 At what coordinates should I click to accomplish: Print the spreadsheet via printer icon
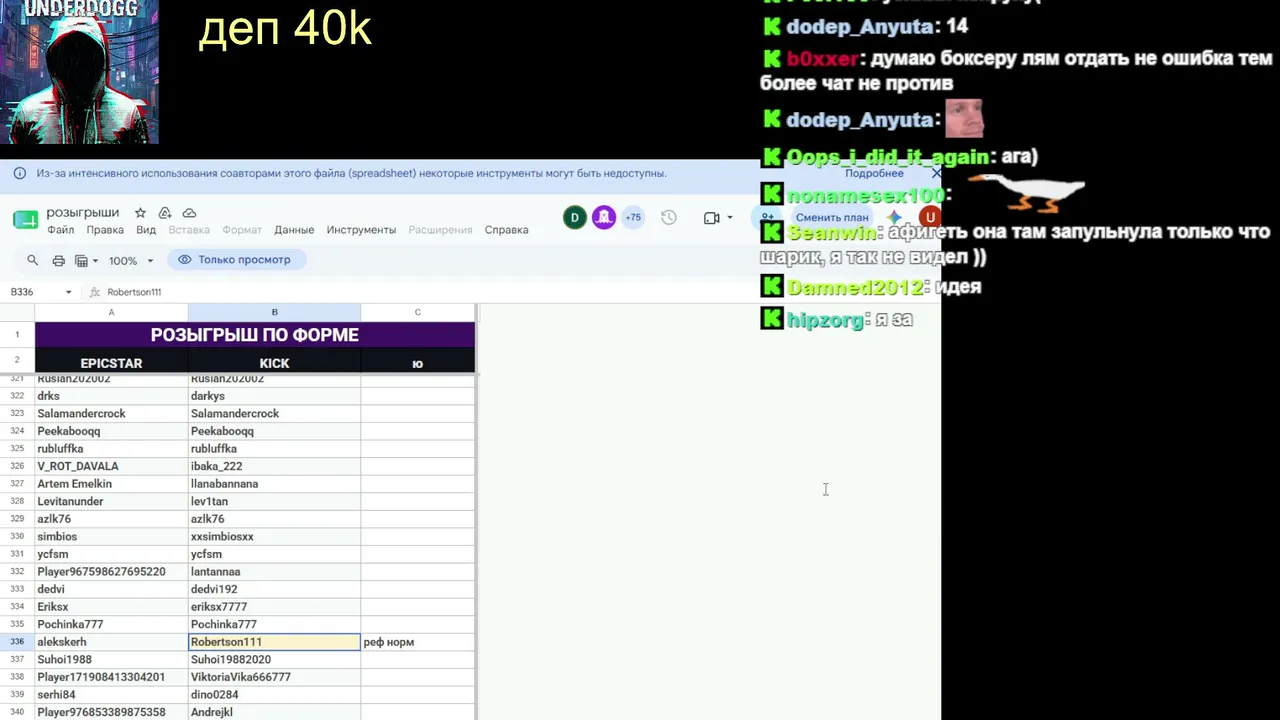tap(59, 261)
